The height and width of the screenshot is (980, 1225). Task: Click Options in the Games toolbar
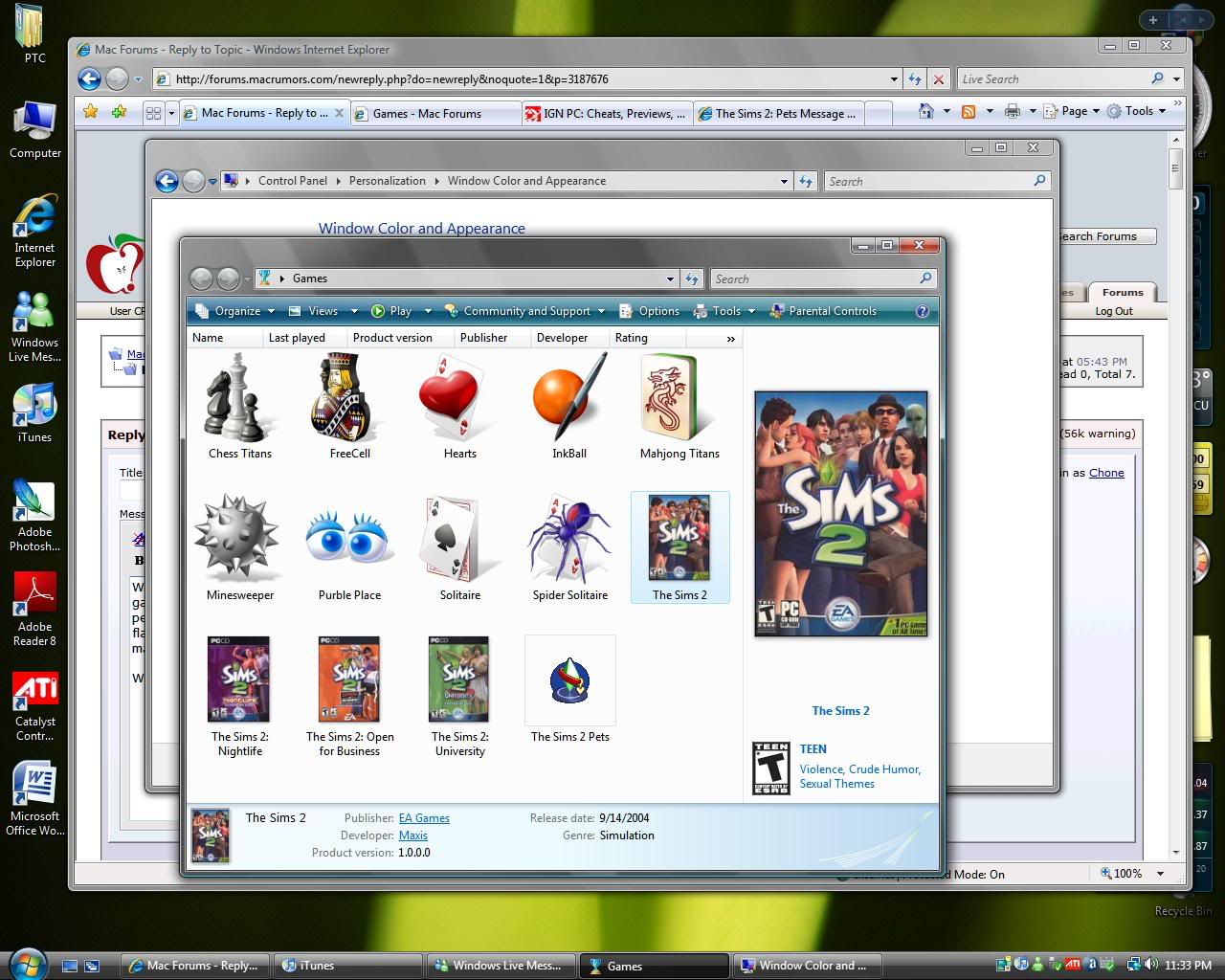tap(649, 311)
